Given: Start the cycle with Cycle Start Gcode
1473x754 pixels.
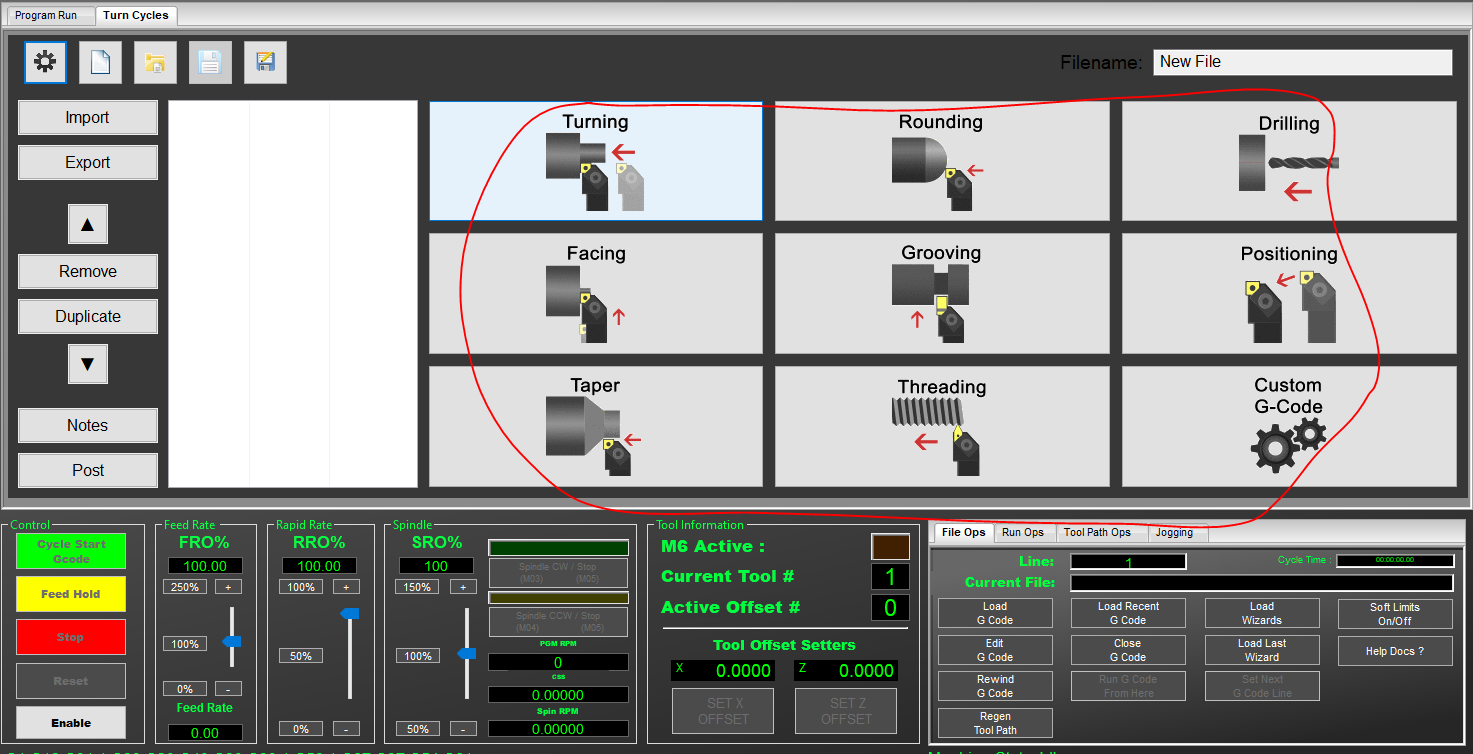Looking at the screenshot, I should tap(71, 551).
